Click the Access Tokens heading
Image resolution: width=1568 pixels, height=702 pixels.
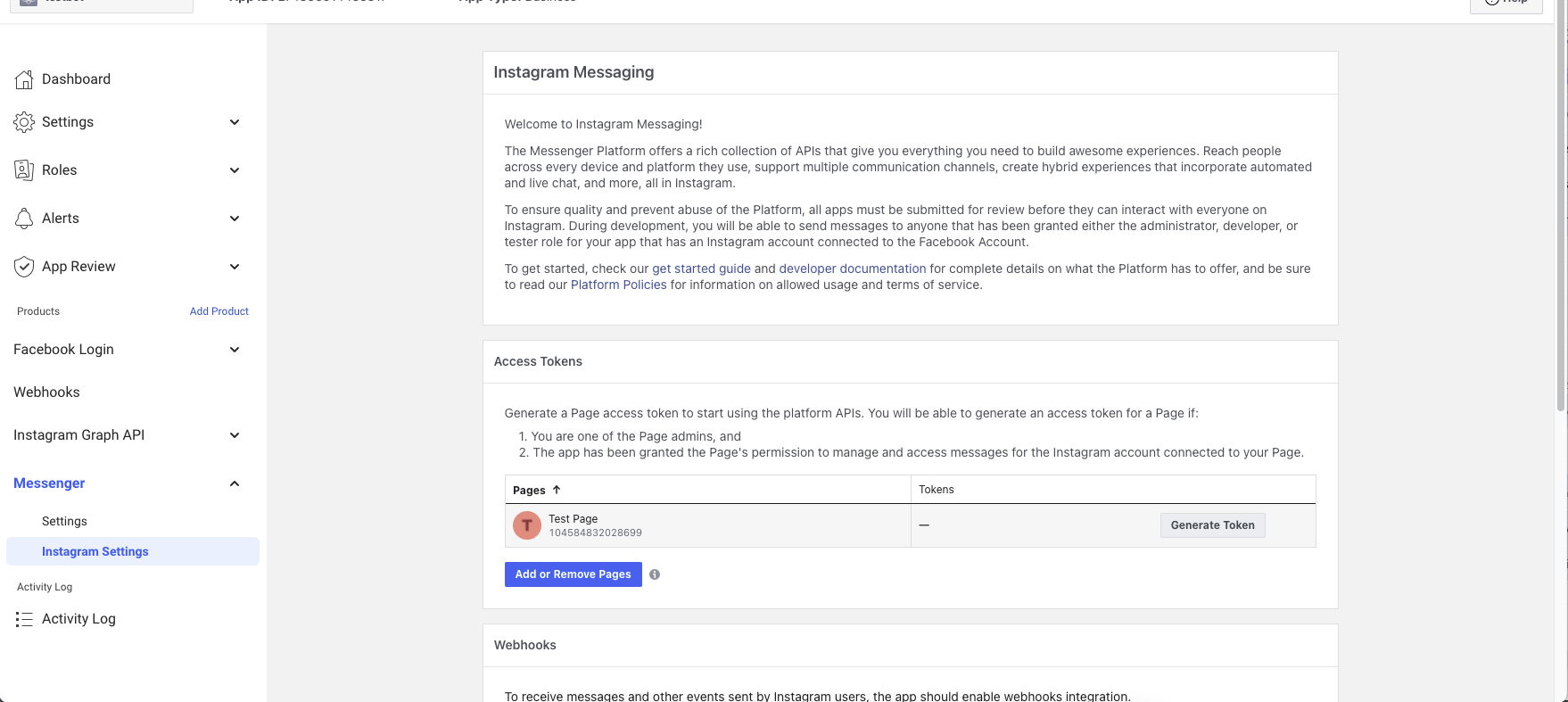pos(538,361)
